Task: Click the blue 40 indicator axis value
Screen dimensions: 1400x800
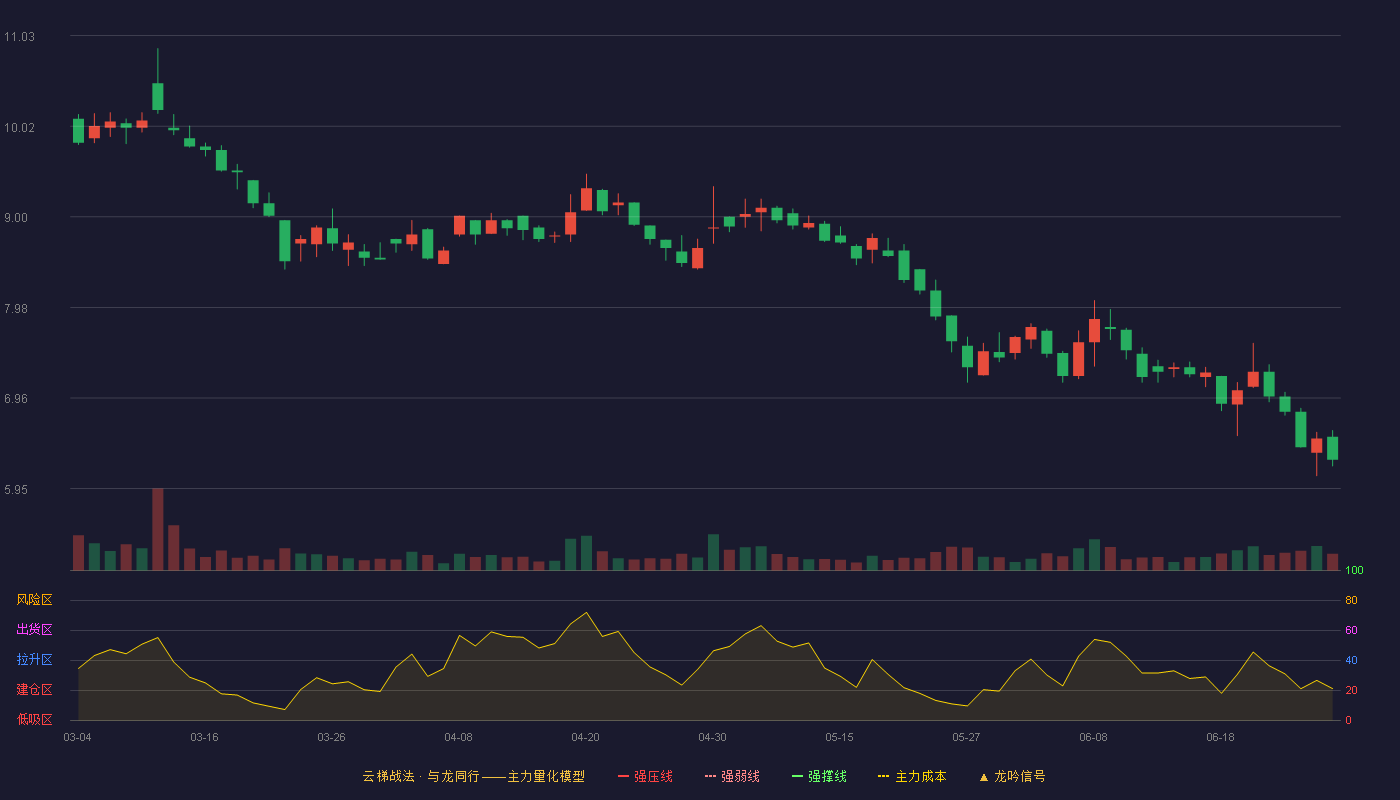Action: point(1351,661)
